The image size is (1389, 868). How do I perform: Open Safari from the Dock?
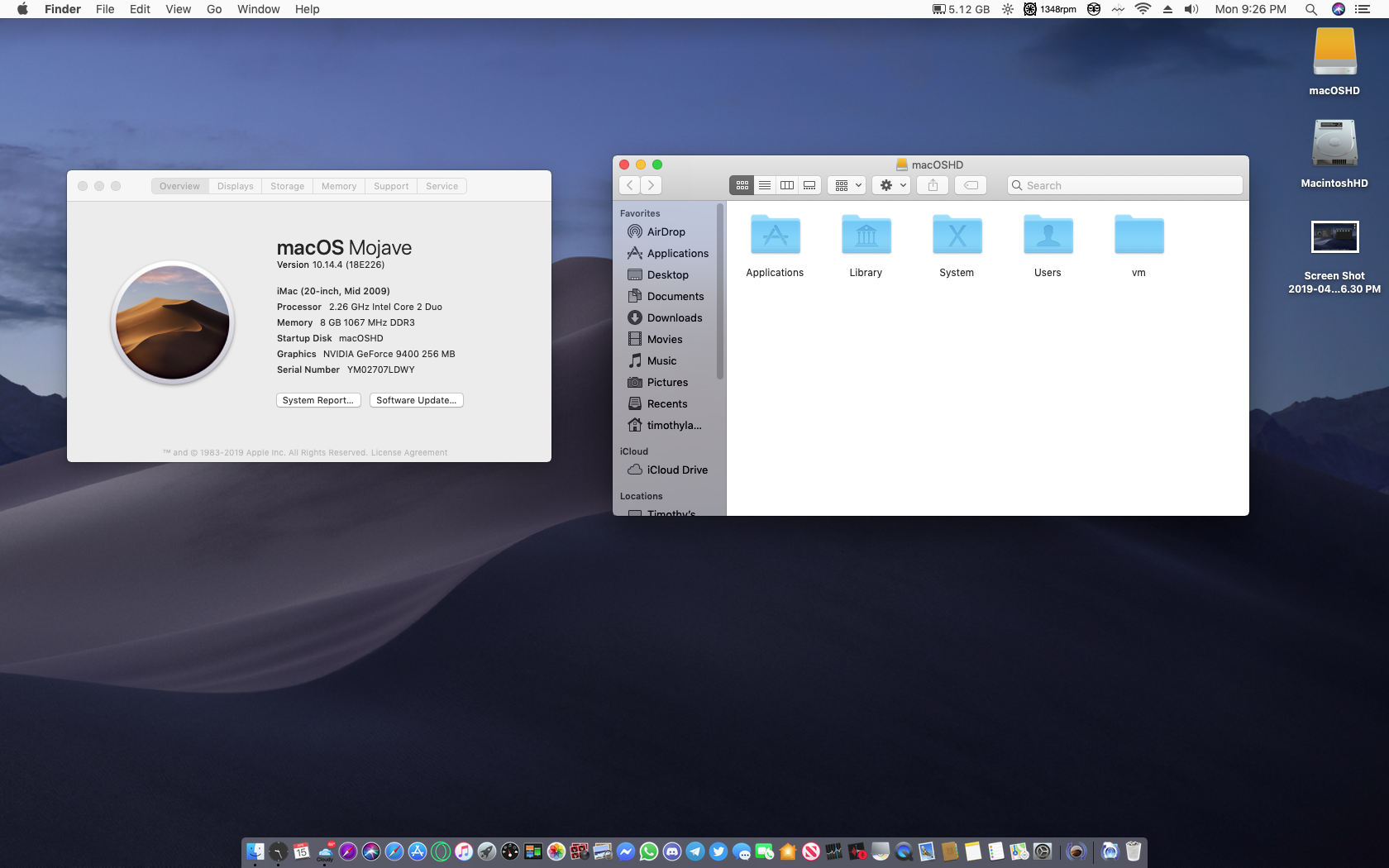[394, 851]
